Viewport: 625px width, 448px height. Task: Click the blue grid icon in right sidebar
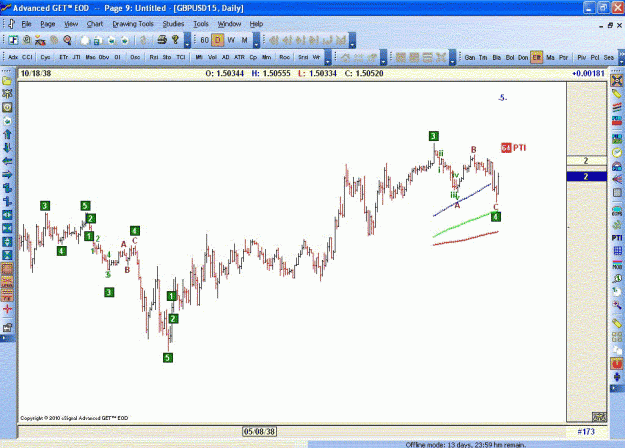click(x=617, y=251)
